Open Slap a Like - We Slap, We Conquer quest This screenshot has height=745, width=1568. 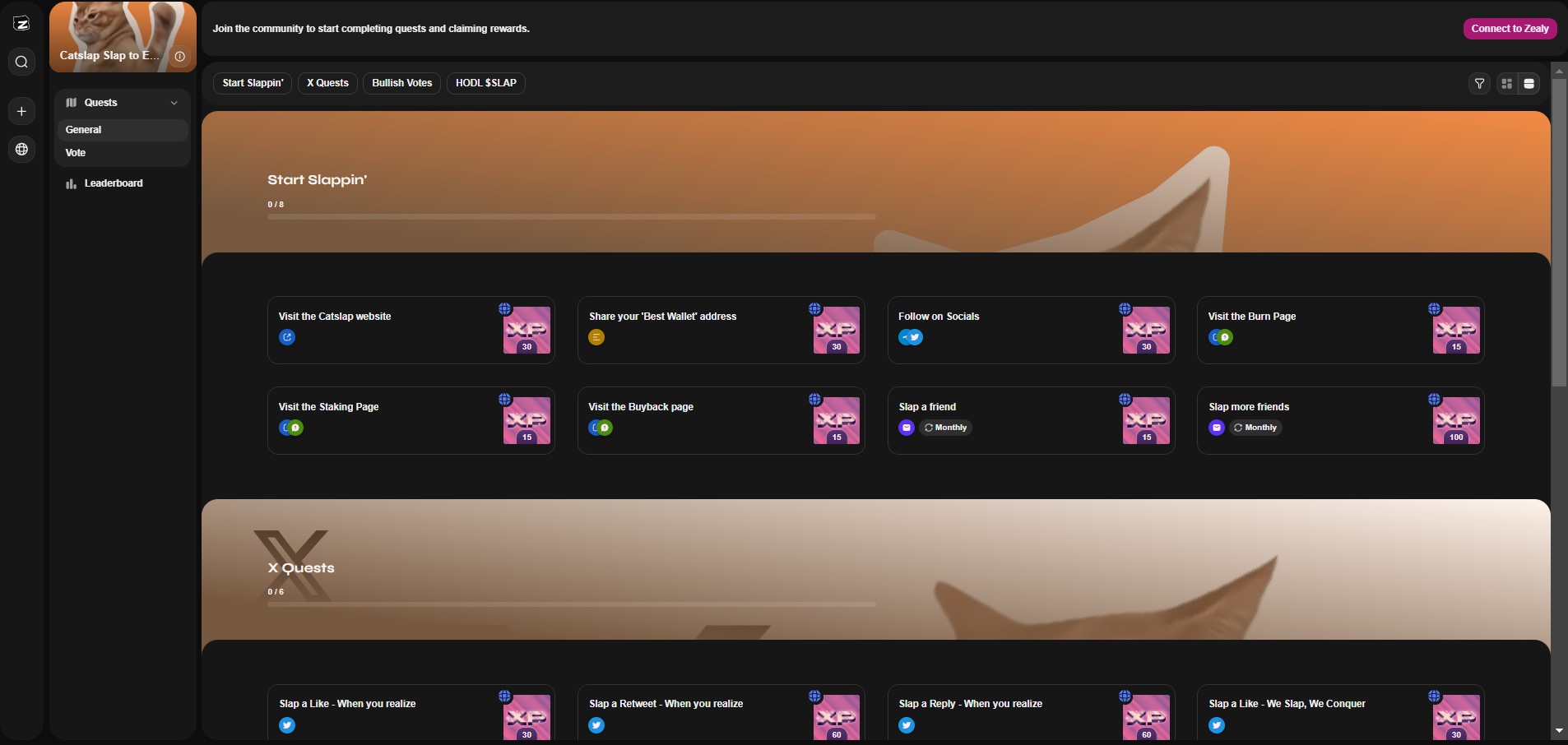[x=1341, y=712]
